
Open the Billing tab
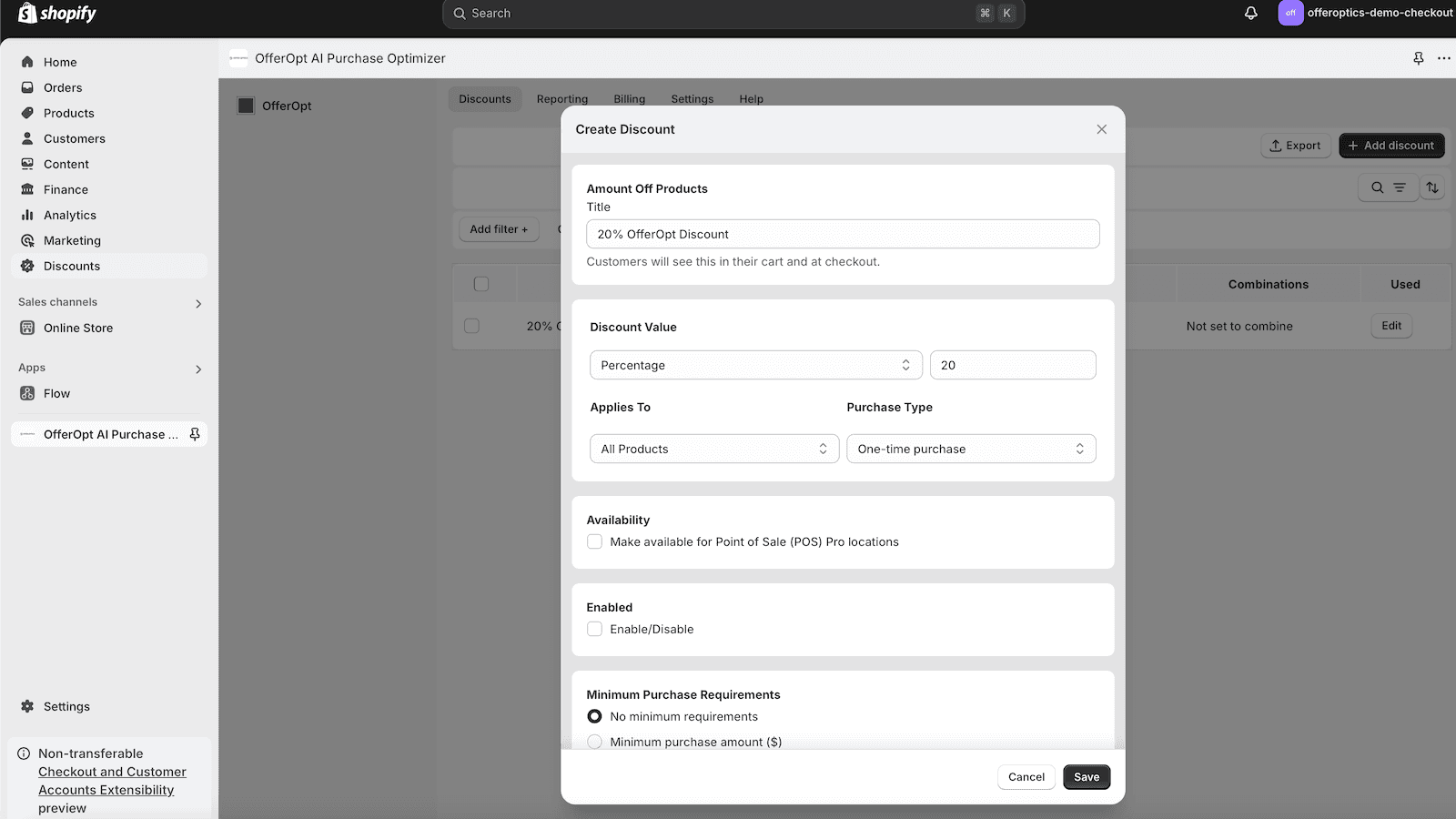[629, 98]
